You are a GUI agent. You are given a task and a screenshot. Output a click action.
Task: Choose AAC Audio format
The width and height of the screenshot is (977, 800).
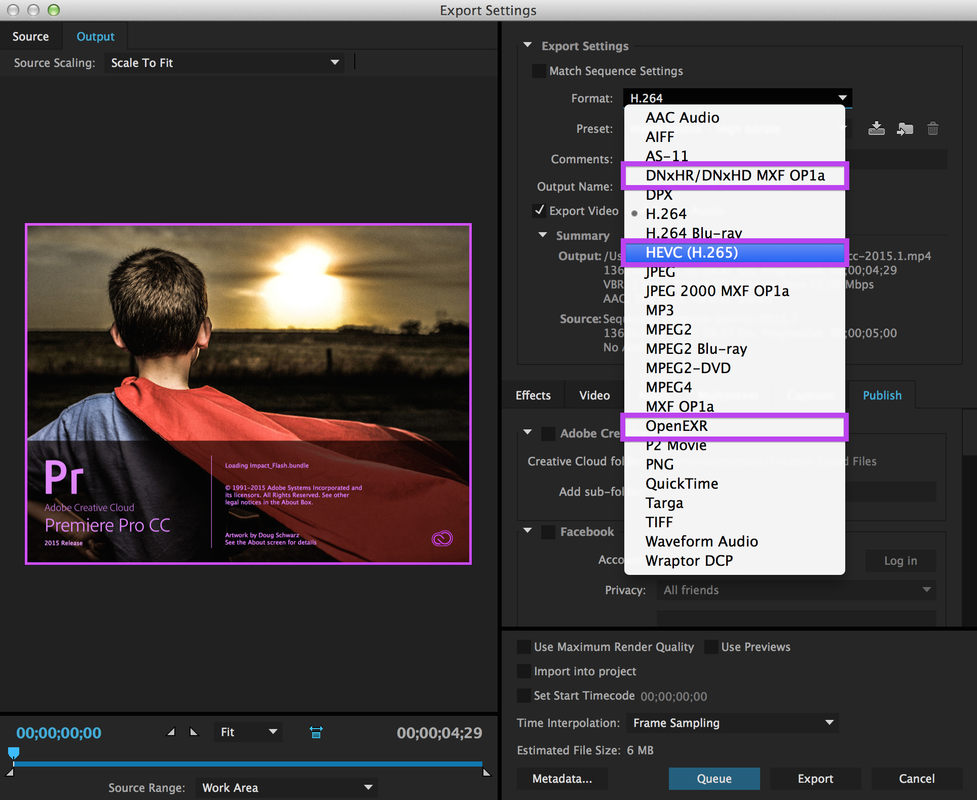click(x=735, y=117)
